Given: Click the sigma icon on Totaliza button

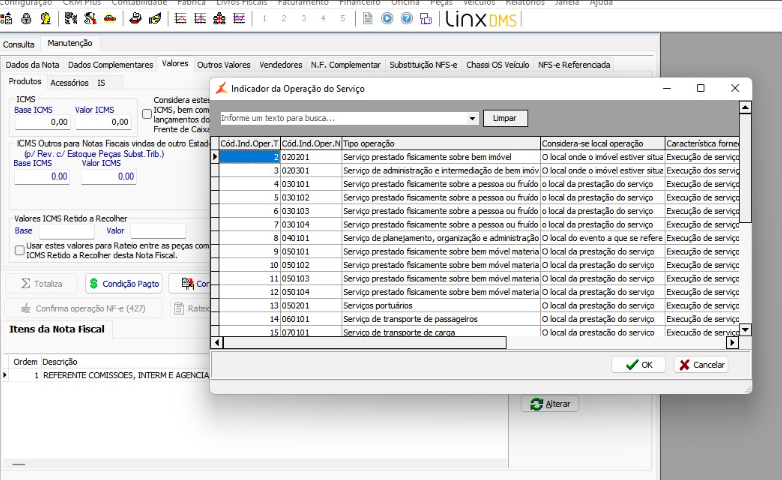Looking at the screenshot, I should (x=26, y=283).
